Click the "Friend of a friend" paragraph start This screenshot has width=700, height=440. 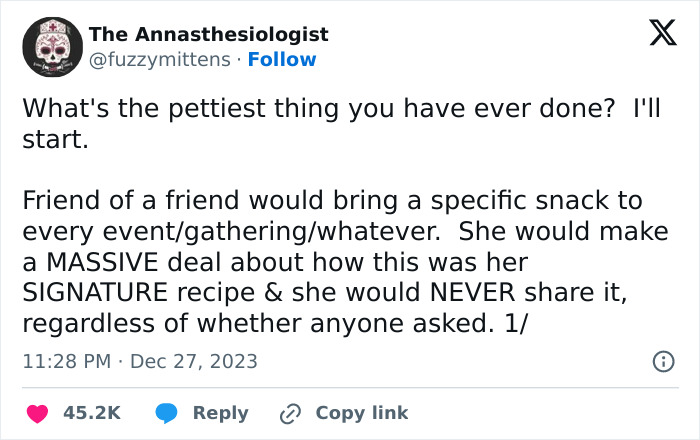click(129, 200)
